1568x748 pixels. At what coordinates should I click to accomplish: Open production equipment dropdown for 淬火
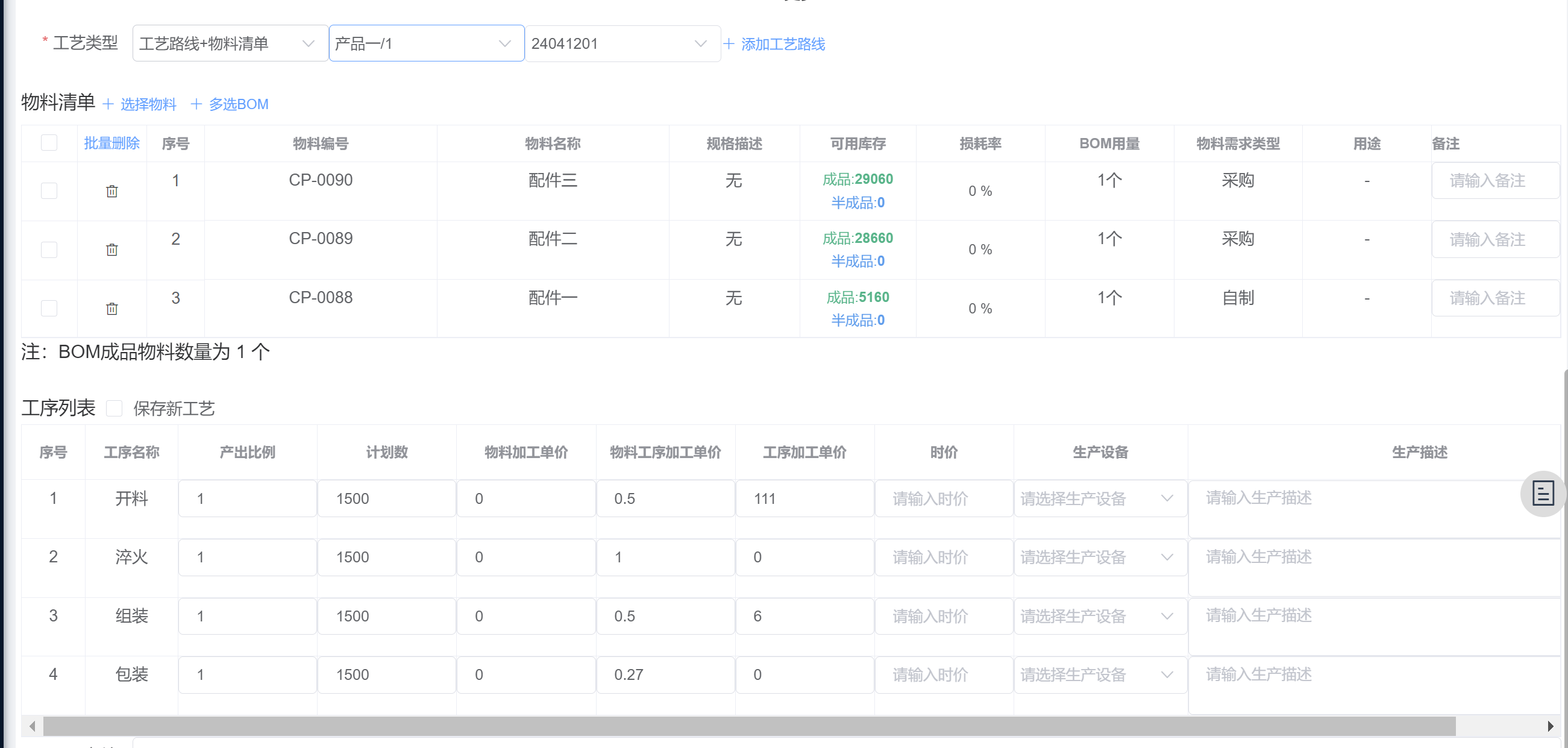(x=1100, y=557)
